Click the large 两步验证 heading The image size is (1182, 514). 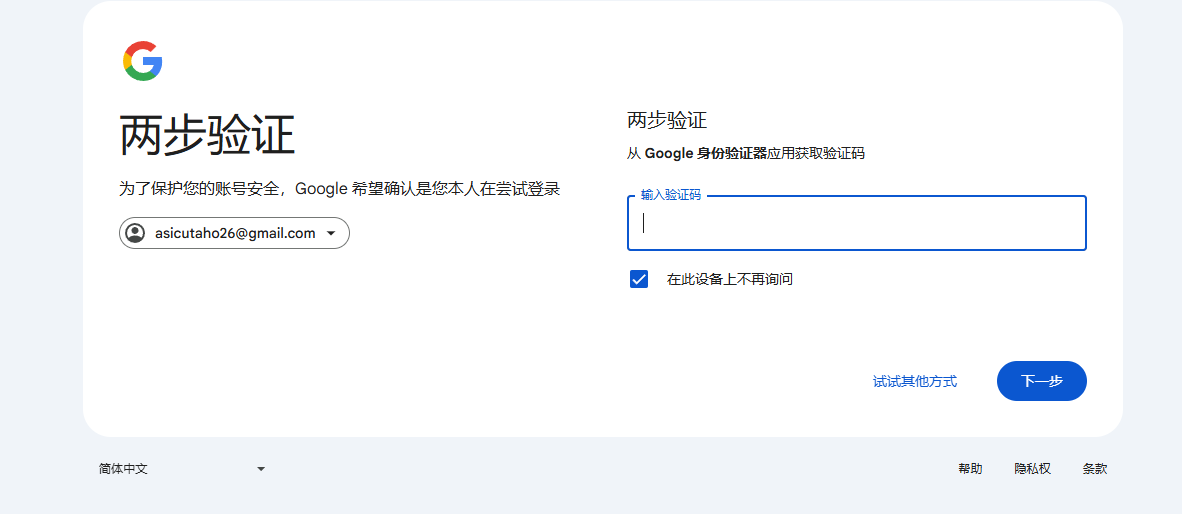(x=207, y=136)
